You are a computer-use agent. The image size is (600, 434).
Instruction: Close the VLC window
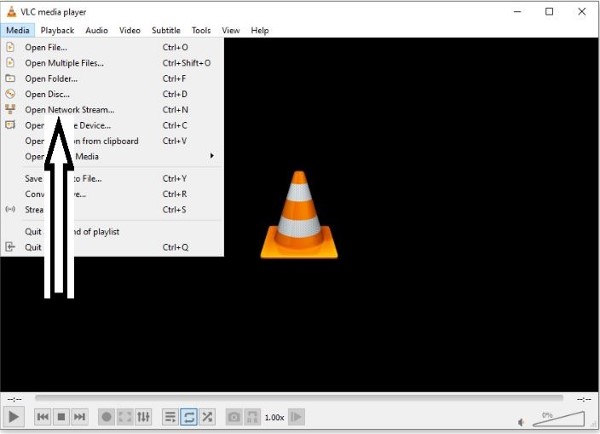pyautogui.click(x=582, y=12)
